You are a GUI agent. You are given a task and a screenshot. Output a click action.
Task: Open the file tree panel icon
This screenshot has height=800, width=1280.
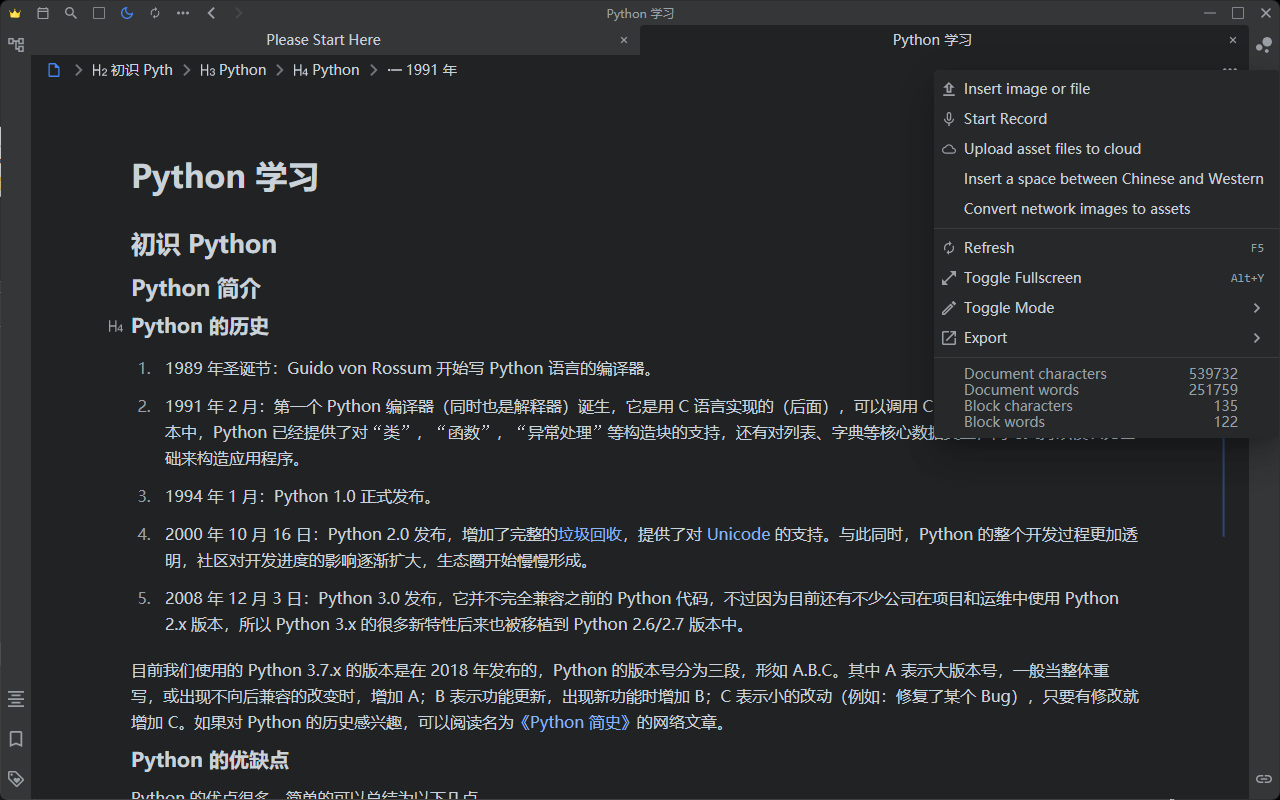(x=15, y=45)
